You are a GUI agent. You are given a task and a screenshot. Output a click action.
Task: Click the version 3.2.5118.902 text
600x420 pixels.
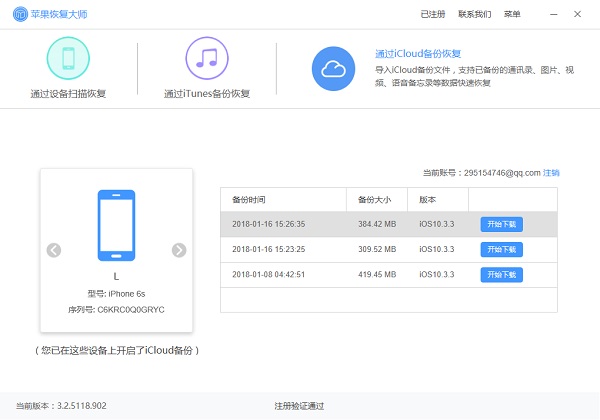(82, 406)
